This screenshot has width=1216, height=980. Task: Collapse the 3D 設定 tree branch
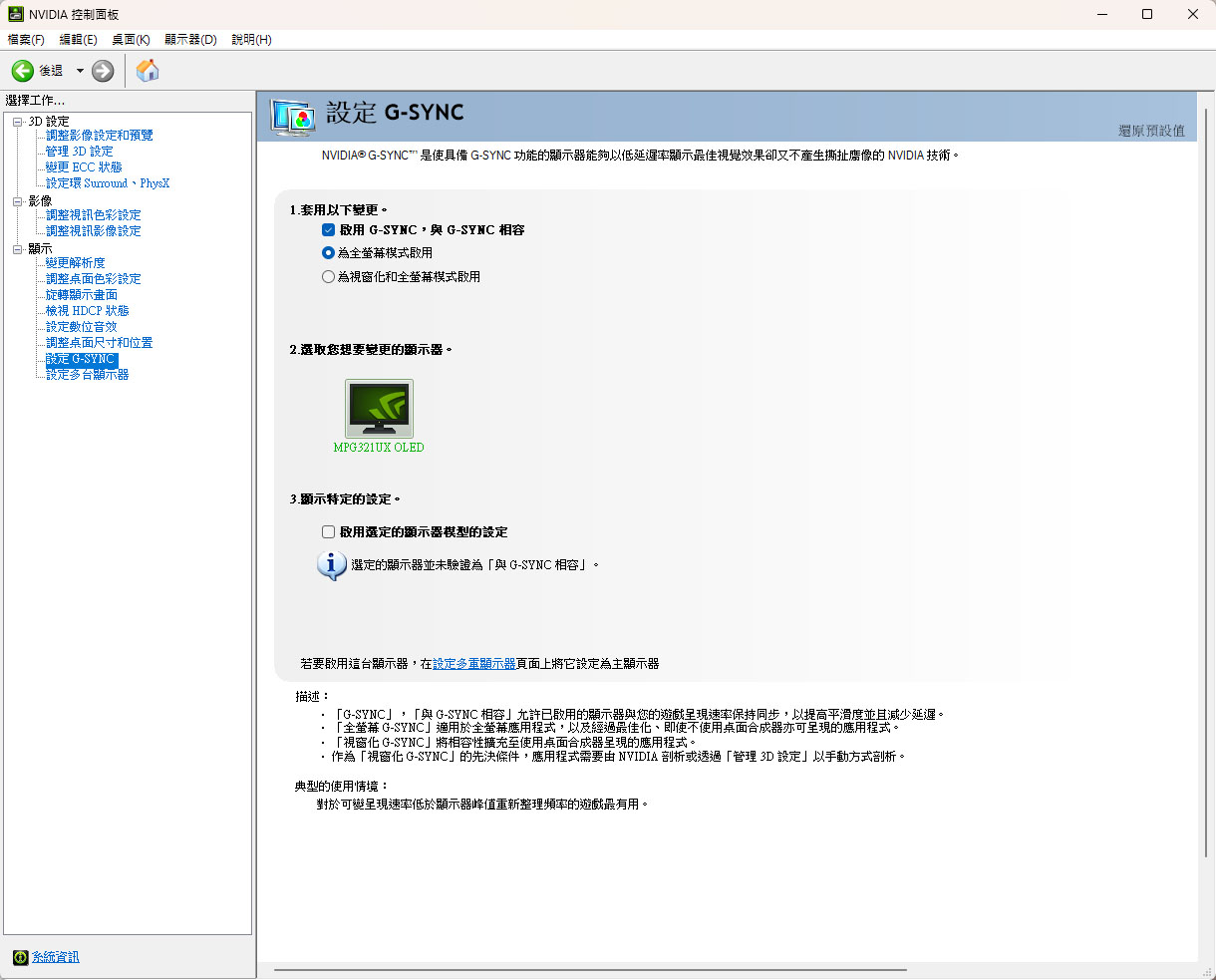[18, 120]
